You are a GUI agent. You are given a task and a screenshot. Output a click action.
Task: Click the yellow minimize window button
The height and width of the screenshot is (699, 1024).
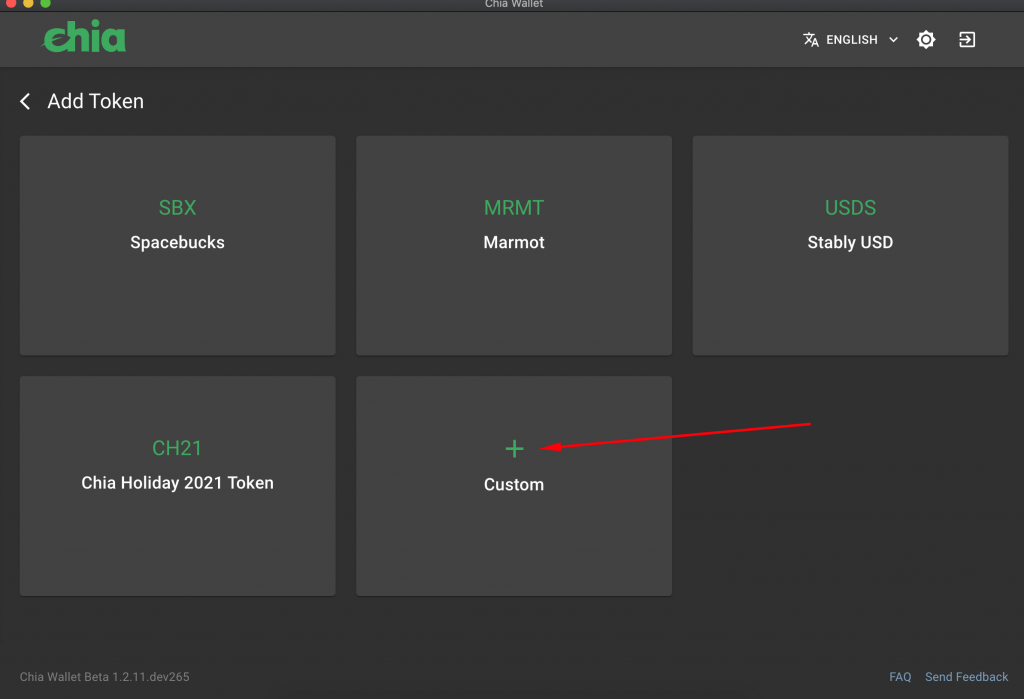point(28,3)
